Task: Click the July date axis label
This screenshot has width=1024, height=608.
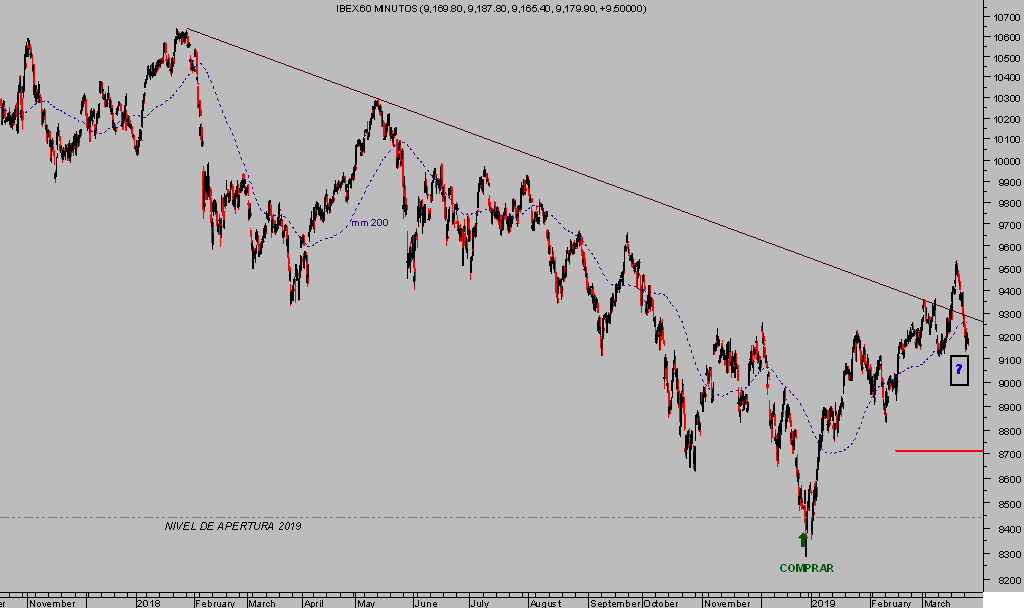Action: tap(479, 603)
